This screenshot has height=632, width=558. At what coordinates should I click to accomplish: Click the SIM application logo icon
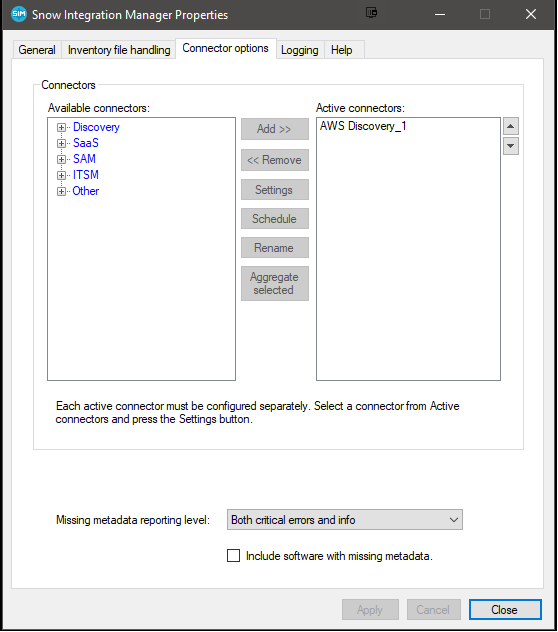tap(19, 15)
